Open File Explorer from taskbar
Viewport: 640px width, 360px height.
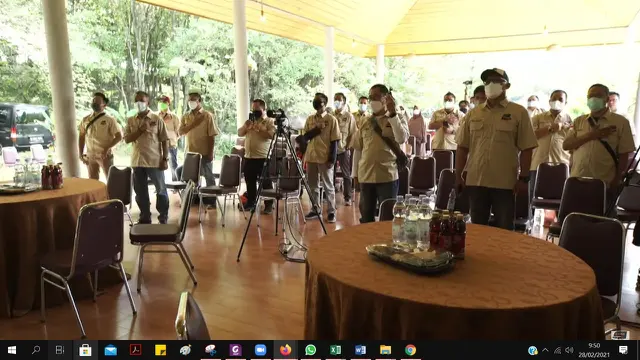point(385,350)
